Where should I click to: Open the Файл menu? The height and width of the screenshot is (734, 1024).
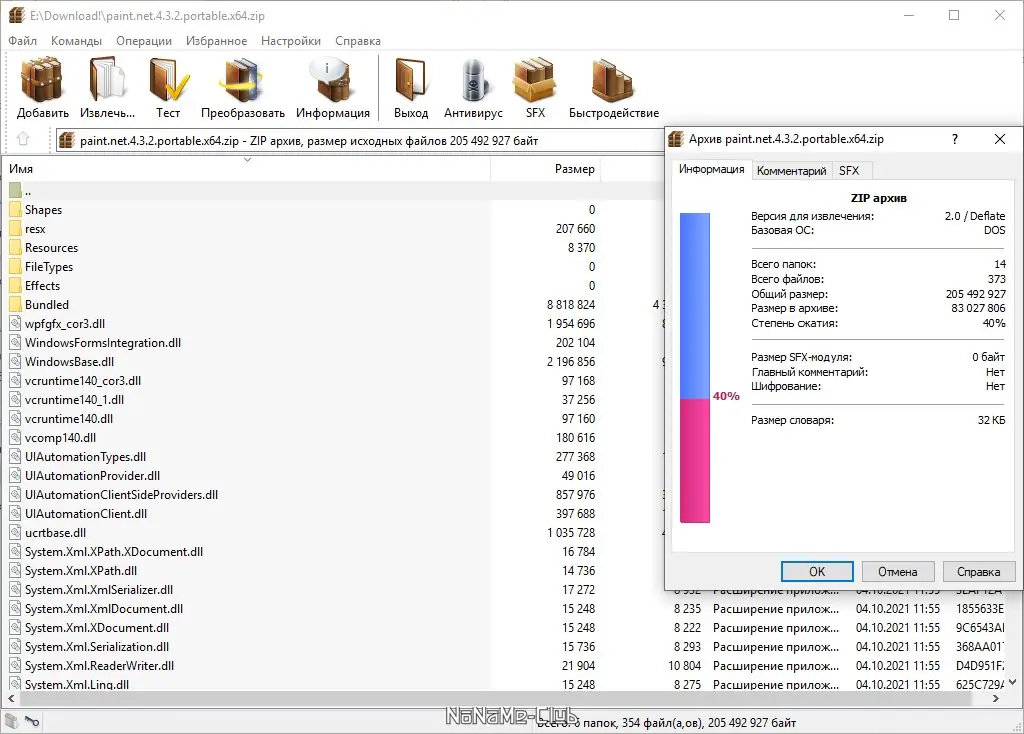point(22,40)
